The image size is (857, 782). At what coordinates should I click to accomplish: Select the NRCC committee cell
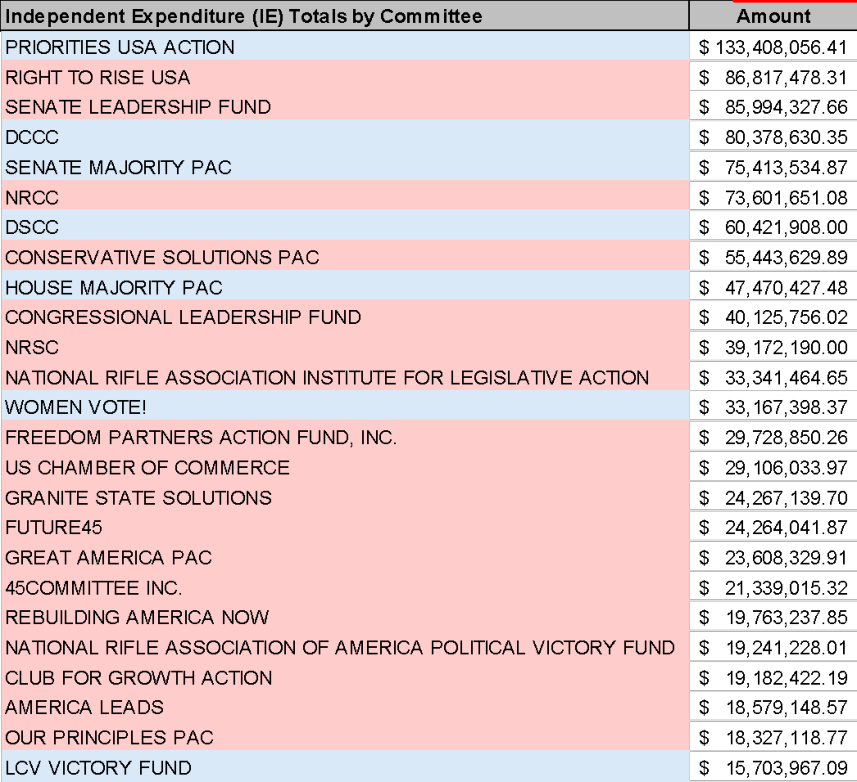pos(344,197)
